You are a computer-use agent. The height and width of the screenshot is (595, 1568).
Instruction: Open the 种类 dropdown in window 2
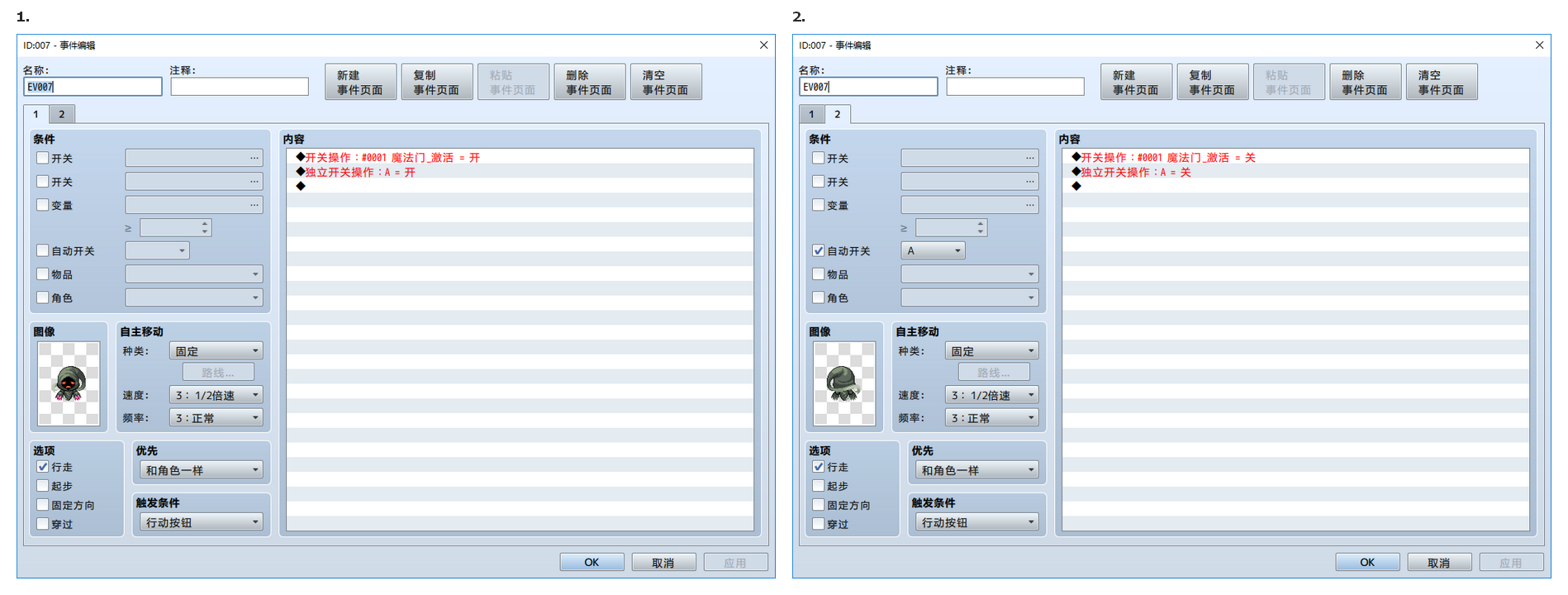[992, 351]
